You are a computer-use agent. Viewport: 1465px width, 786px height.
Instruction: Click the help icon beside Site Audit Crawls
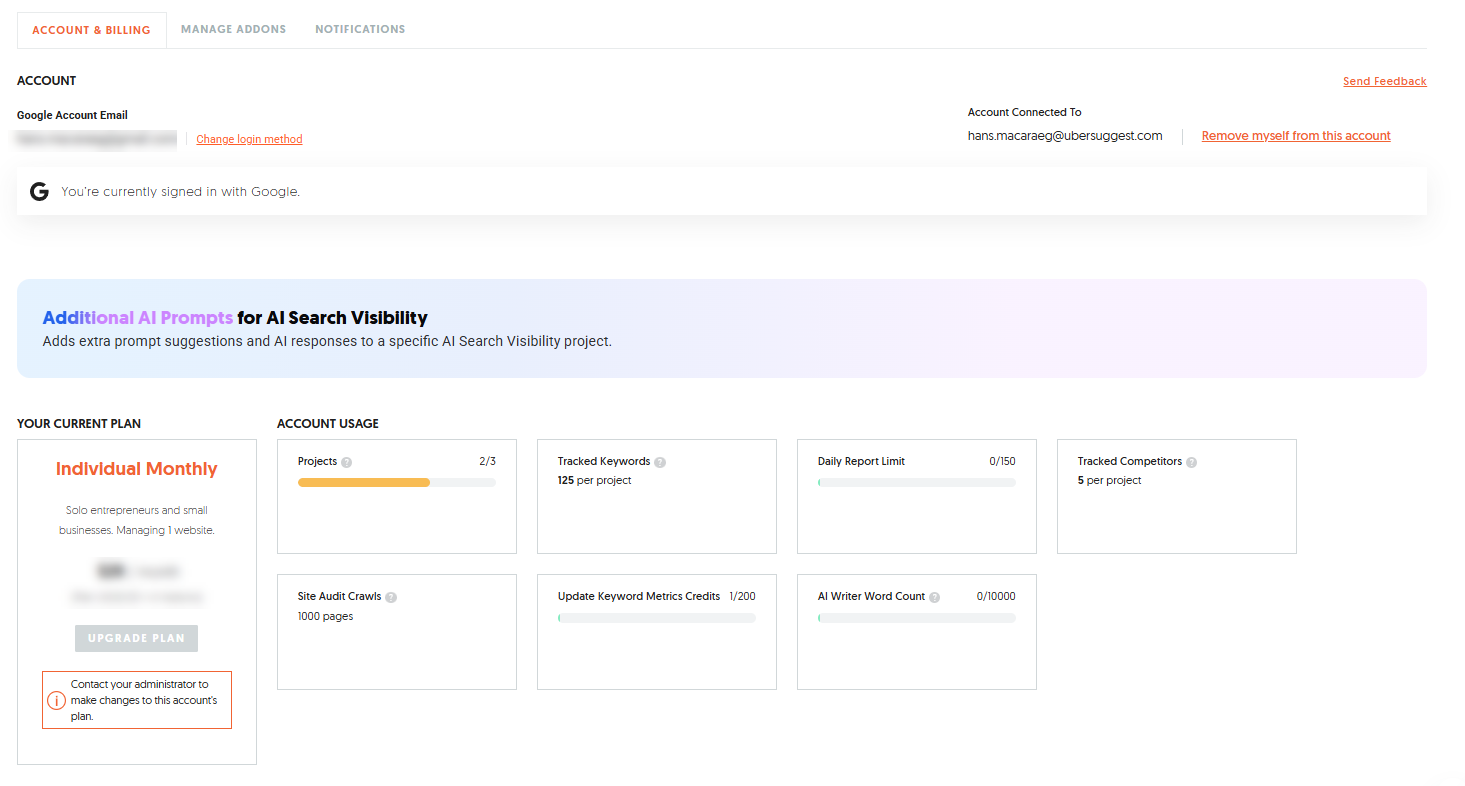(x=391, y=597)
